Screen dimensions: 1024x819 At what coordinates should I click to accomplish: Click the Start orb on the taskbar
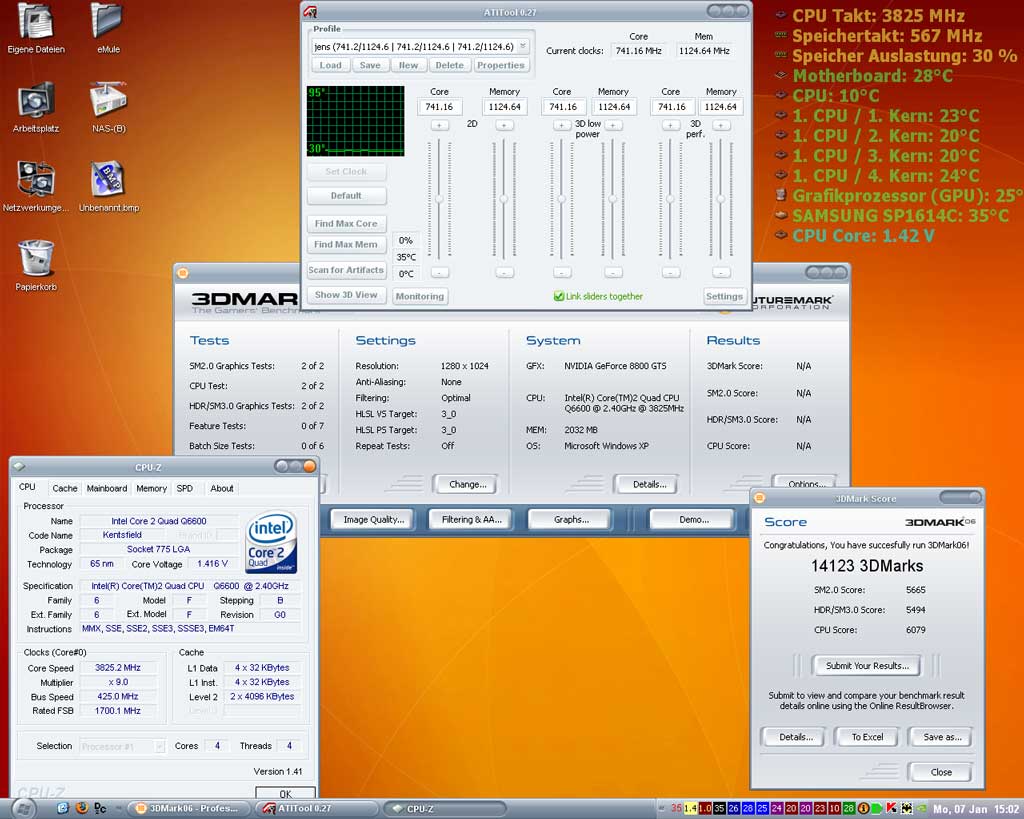point(23,809)
